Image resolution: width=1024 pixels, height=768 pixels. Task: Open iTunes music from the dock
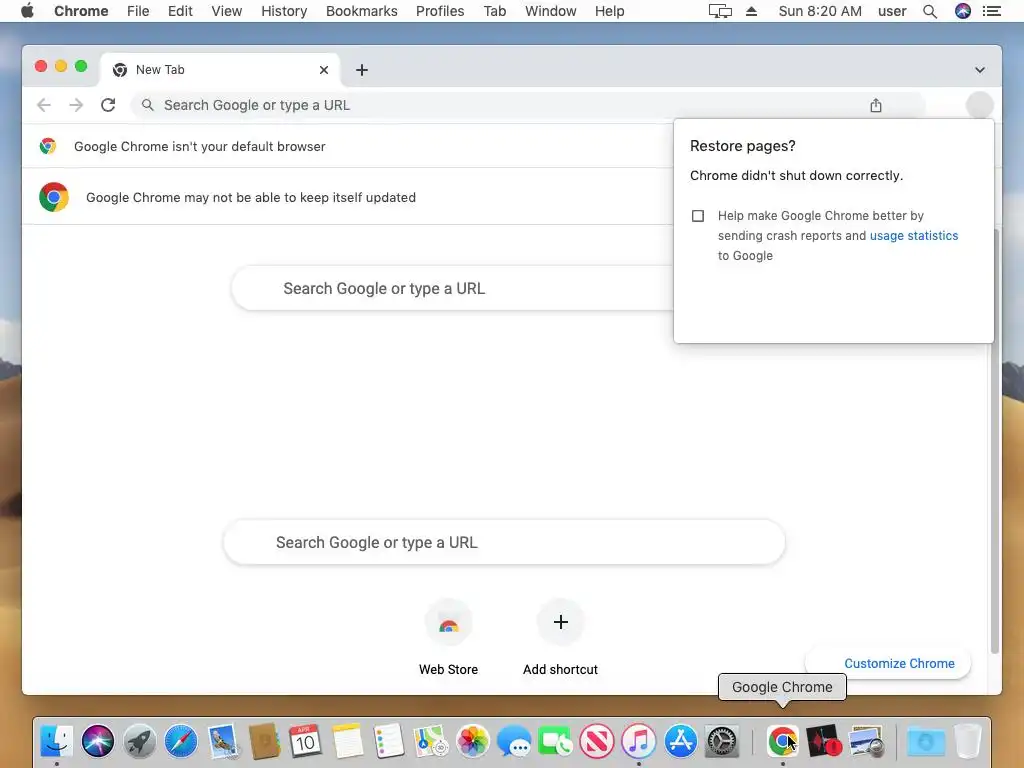639,741
